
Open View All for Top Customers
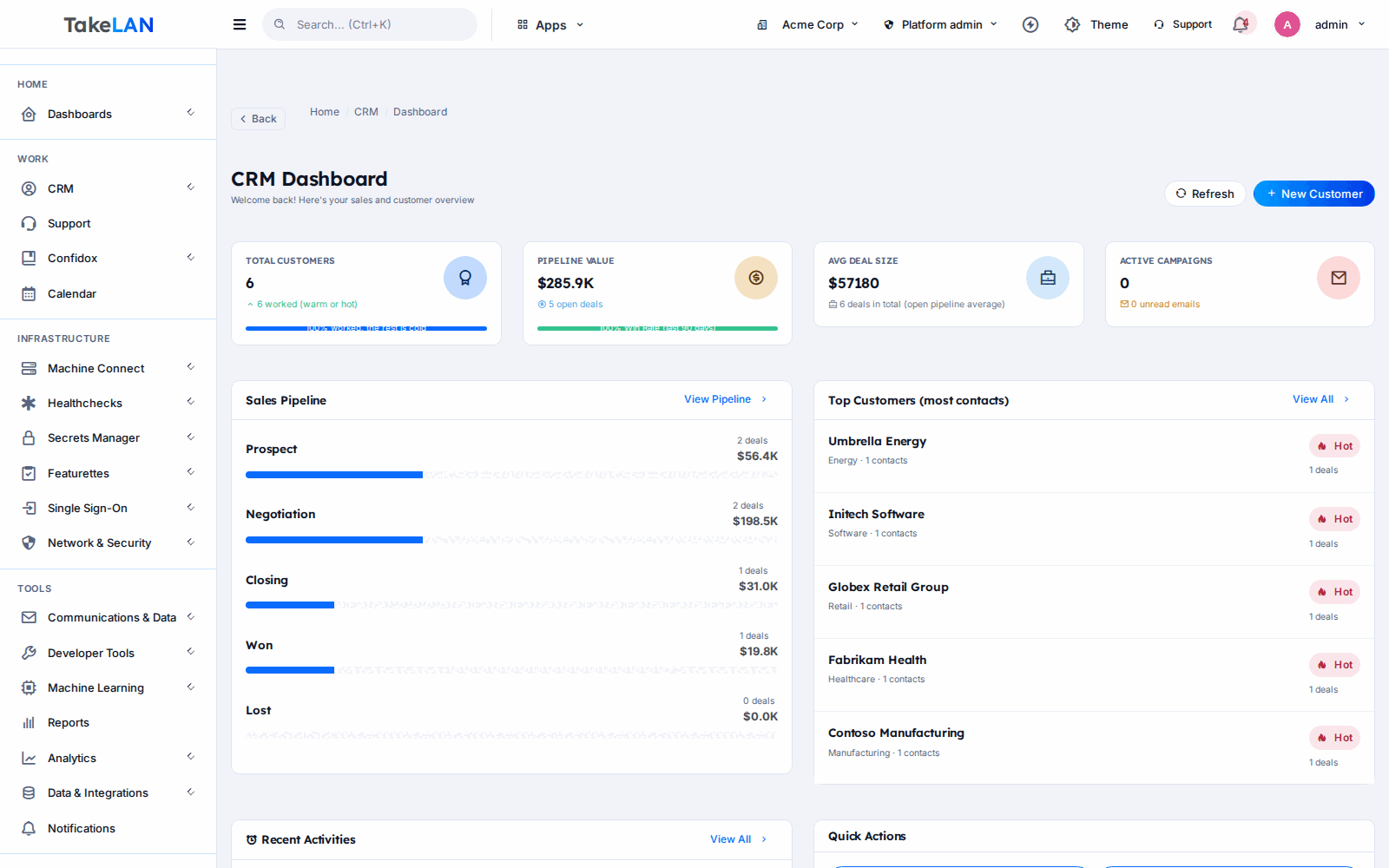1321,399
